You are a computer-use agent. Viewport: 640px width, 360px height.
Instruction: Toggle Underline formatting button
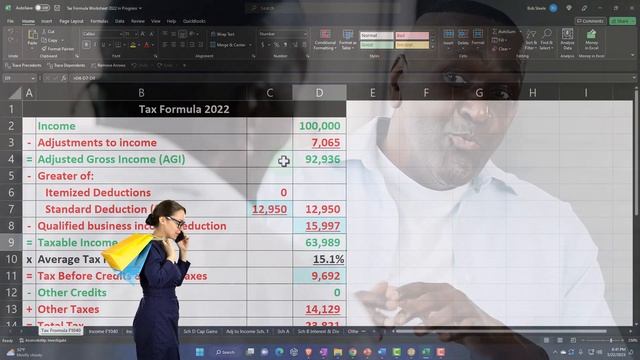point(104,45)
